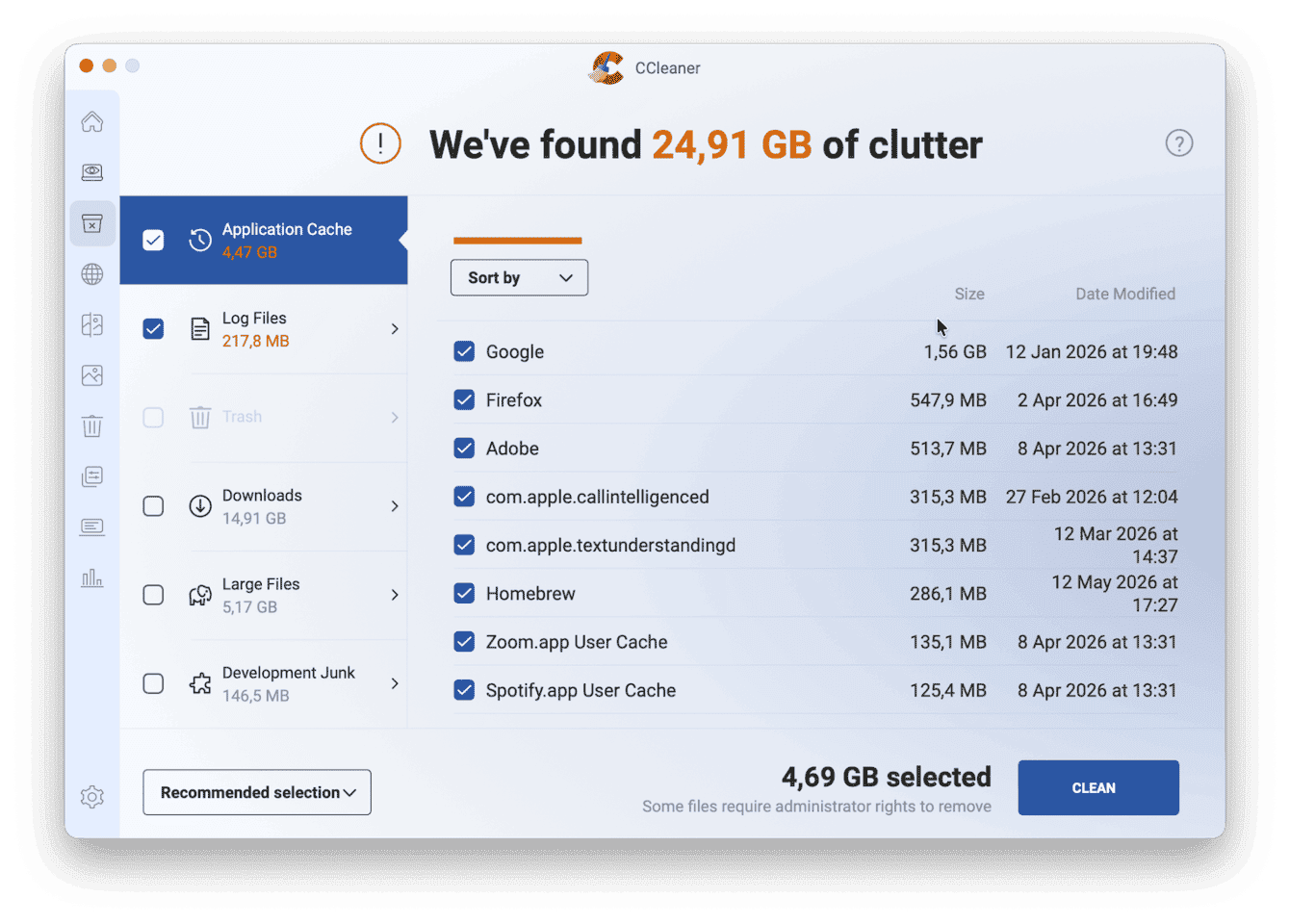Open the settings gear icon
Viewport: 1290px width, 924px height.
click(92, 797)
